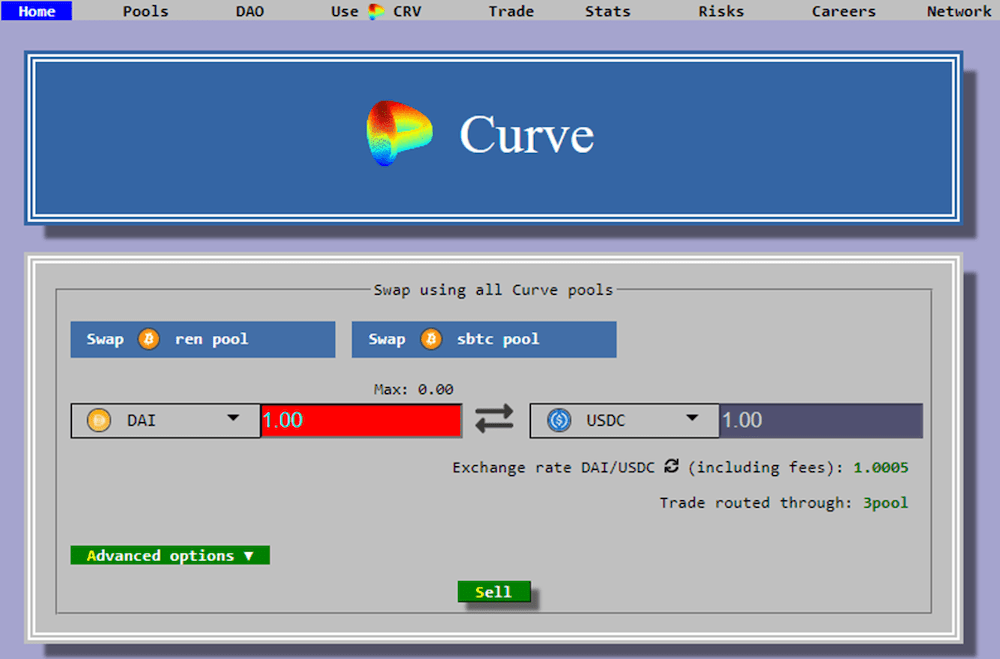This screenshot has width=1000, height=659.
Task: Click 'Swap using all Curve pools' heading
Action: [x=493, y=290]
